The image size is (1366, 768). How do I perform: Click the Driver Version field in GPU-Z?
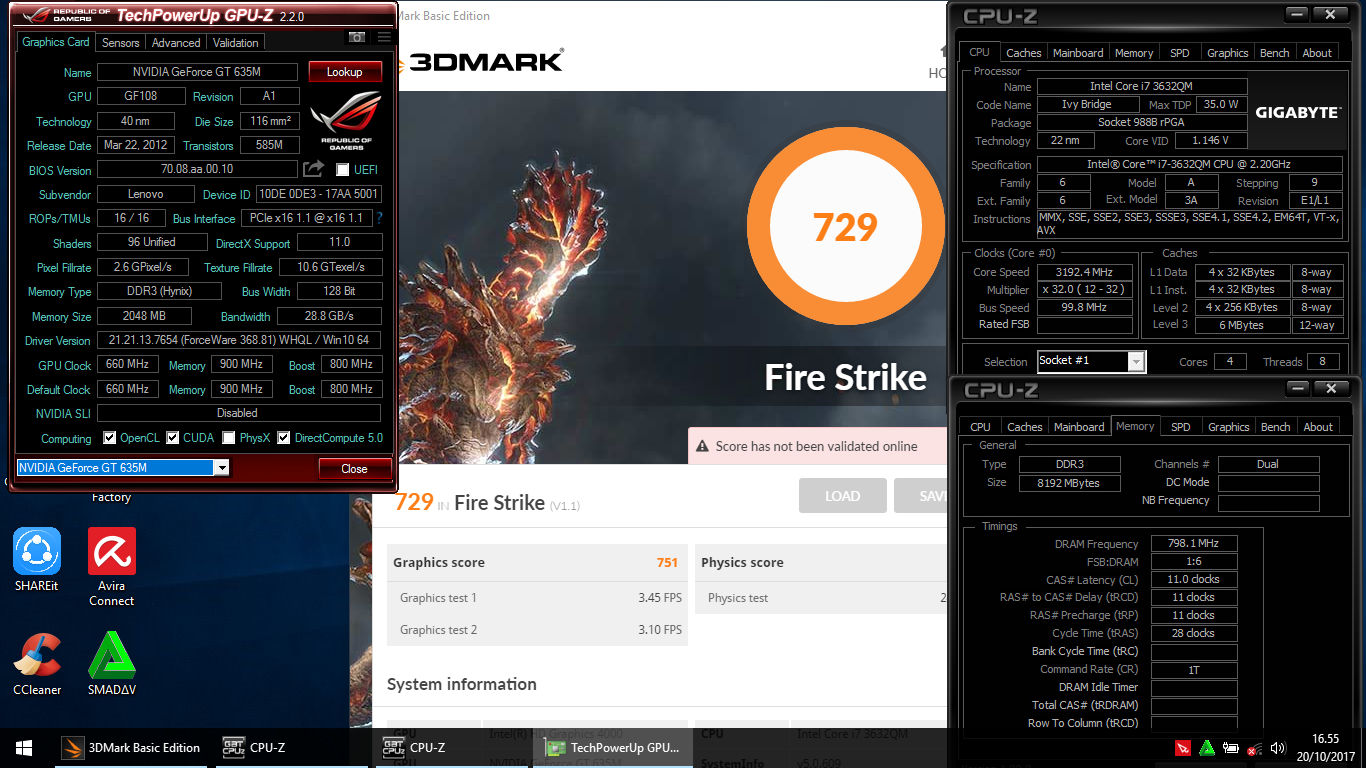239,340
